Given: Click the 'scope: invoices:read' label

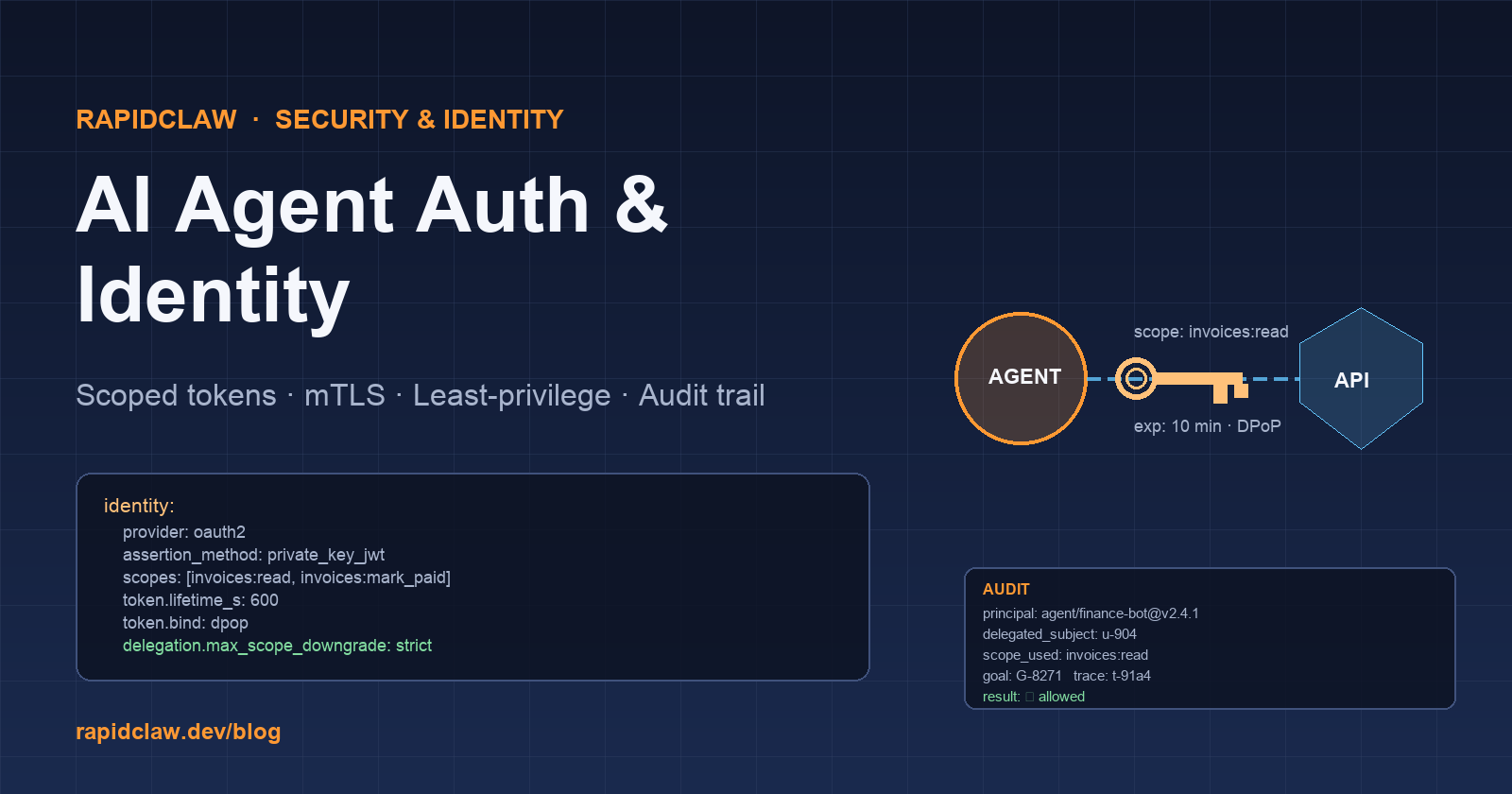Looking at the screenshot, I should [x=1211, y=332].
